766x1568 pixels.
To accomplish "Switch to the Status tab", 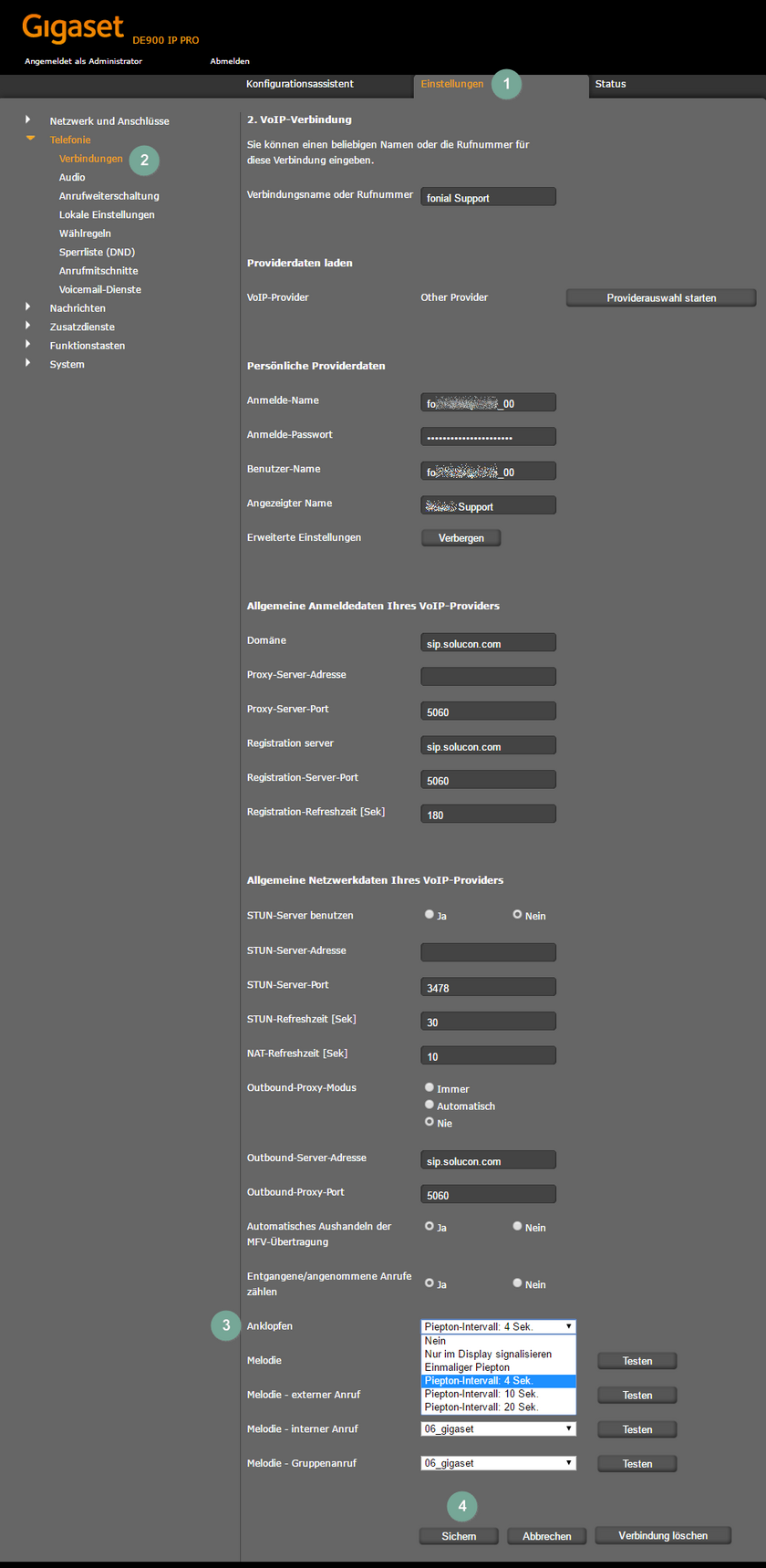I will click(610, 84).
